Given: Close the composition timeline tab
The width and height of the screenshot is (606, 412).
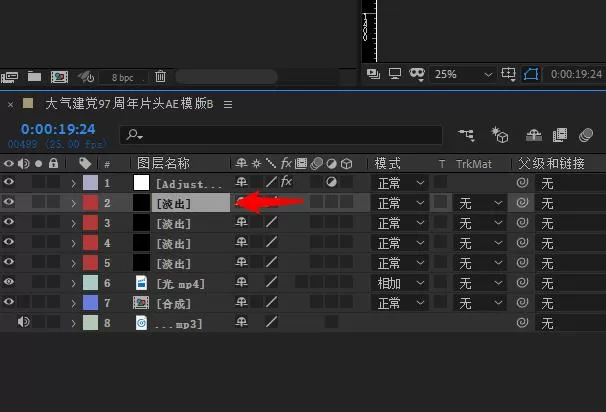Looking at the screenshot, I should click(10, 104).
